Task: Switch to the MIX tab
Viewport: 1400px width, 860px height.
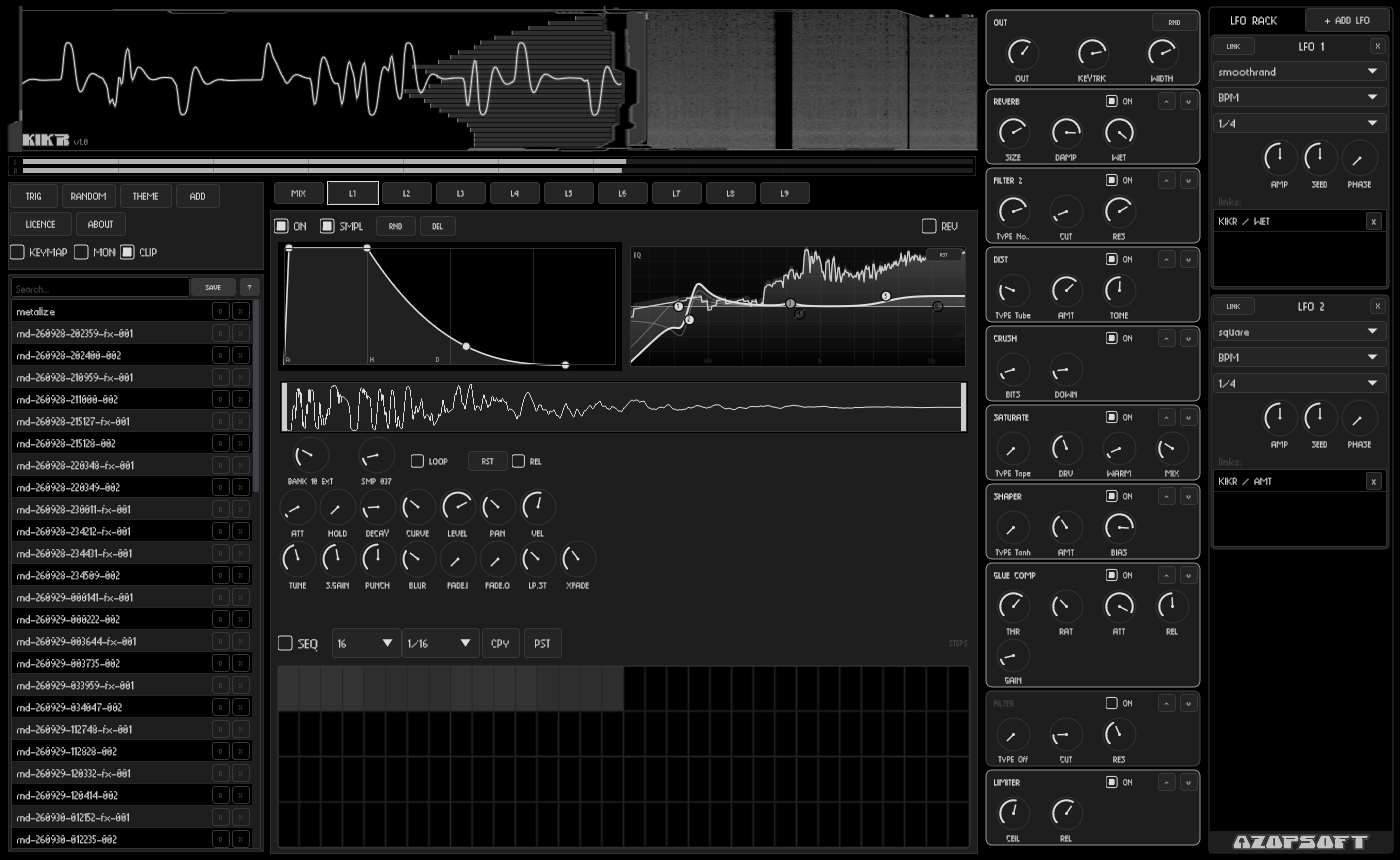Action: [x=299, y=193]
